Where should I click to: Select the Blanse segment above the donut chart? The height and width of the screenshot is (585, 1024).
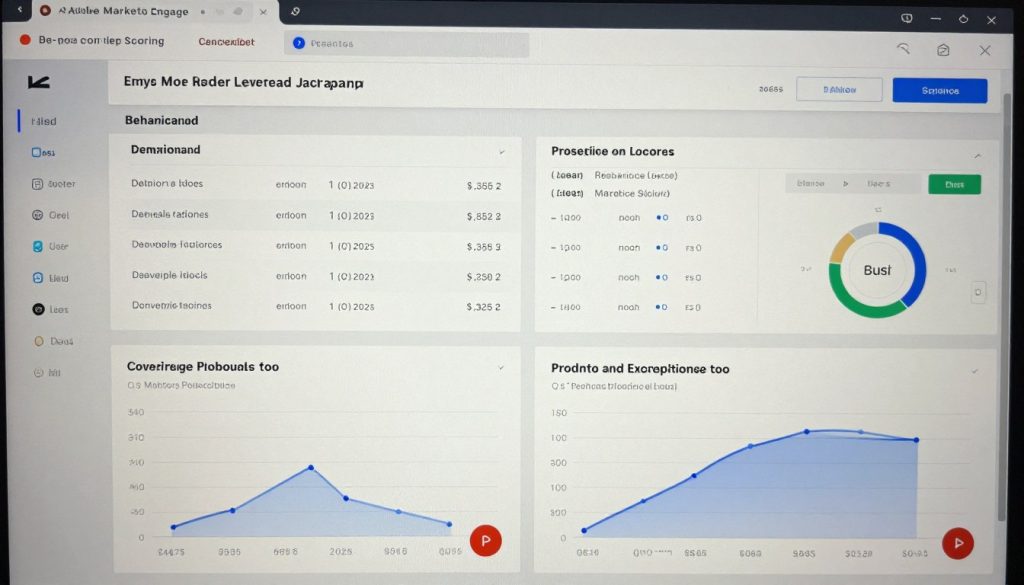810,184
